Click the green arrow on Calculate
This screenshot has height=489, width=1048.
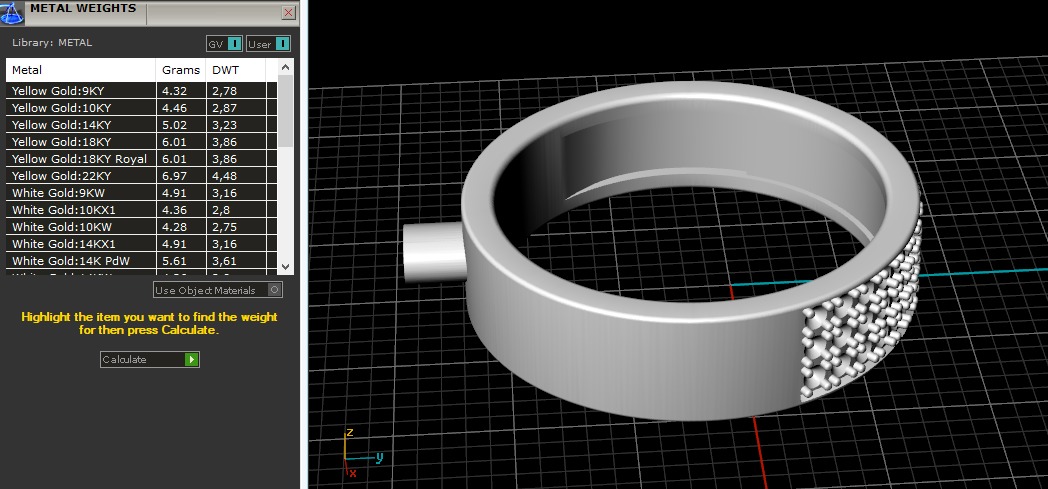pyautogui.click(x=192, y=359)
